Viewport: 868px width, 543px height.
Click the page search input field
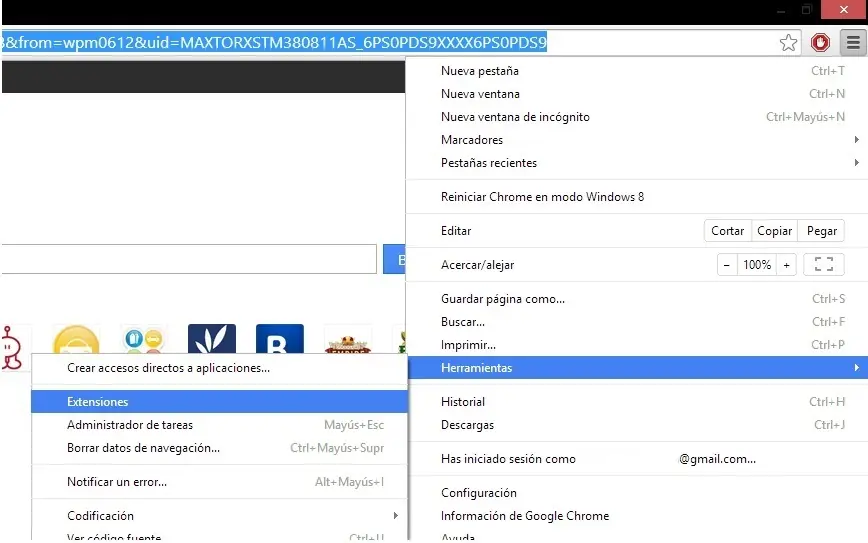click(188, 259)
